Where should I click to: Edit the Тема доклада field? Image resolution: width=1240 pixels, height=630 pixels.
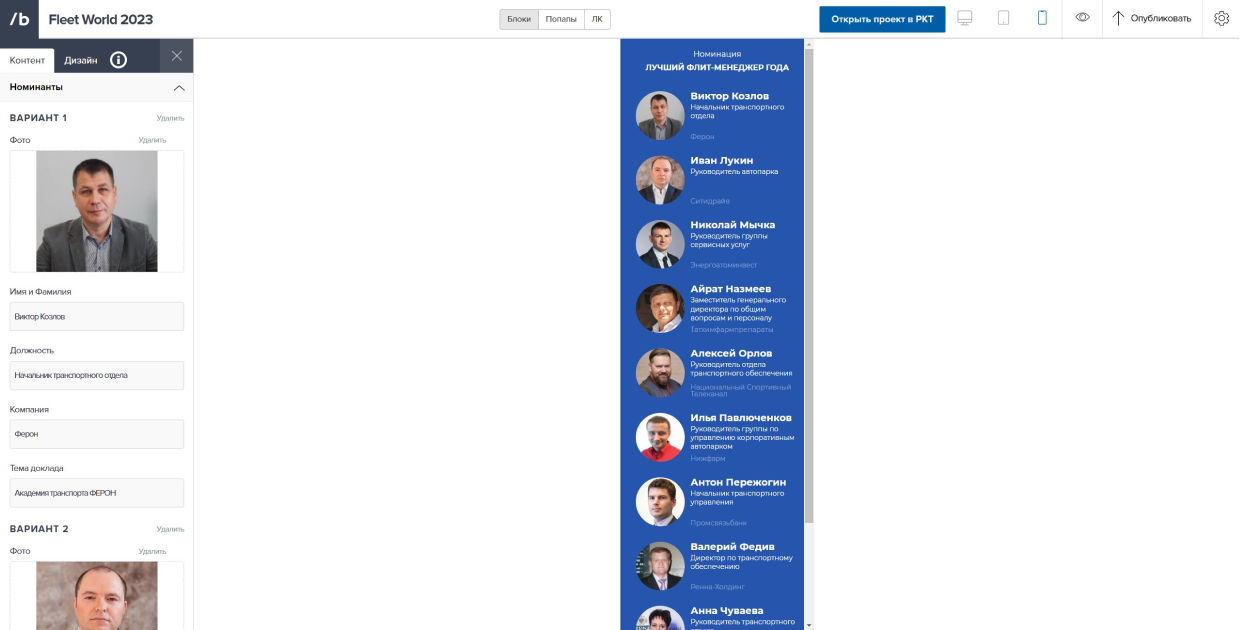tap(97, 493)
